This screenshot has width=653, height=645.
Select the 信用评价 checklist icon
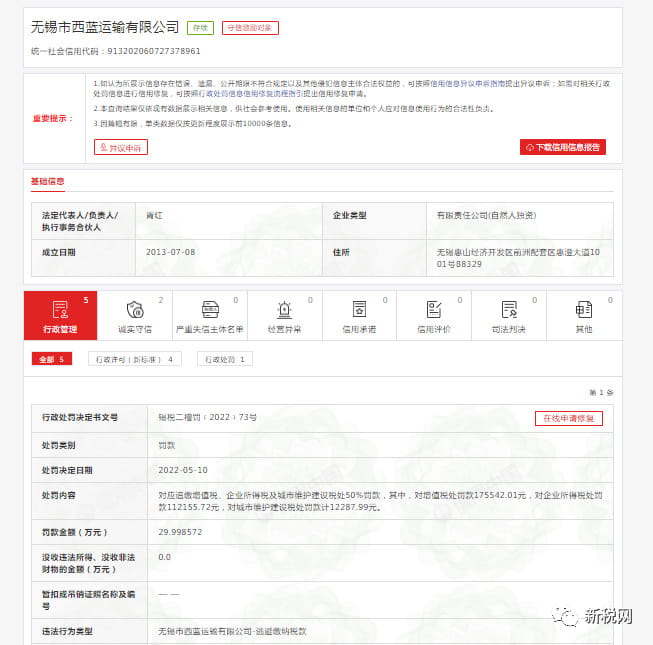click(x=434, y=310)
